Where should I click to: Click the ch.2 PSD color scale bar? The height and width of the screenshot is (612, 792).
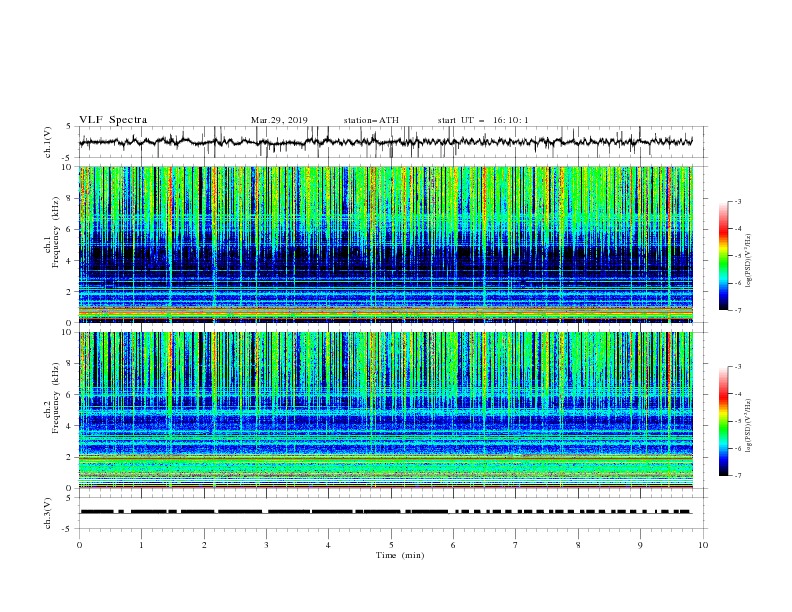[723, 421]
